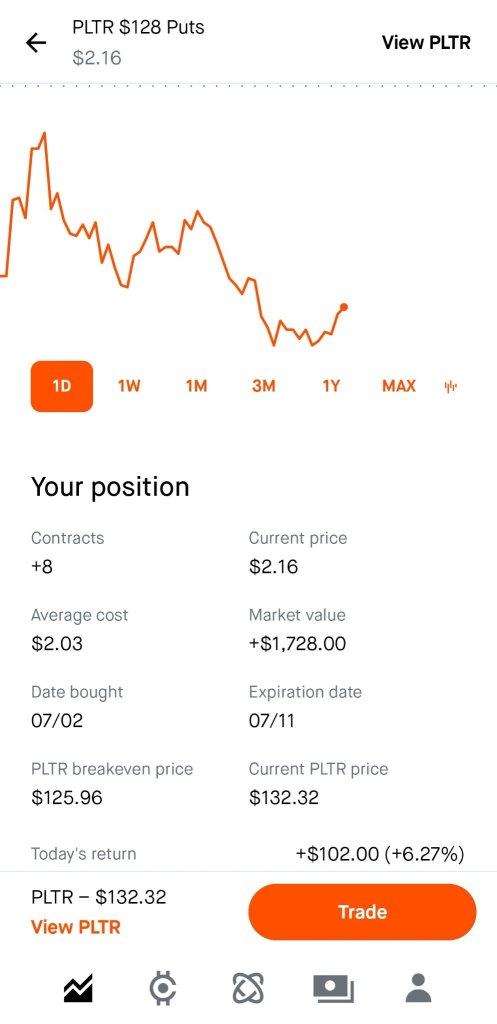The image size is (497, 1024).
Task: Open View PLTR link at top right
Action: (x=426, y=42)
